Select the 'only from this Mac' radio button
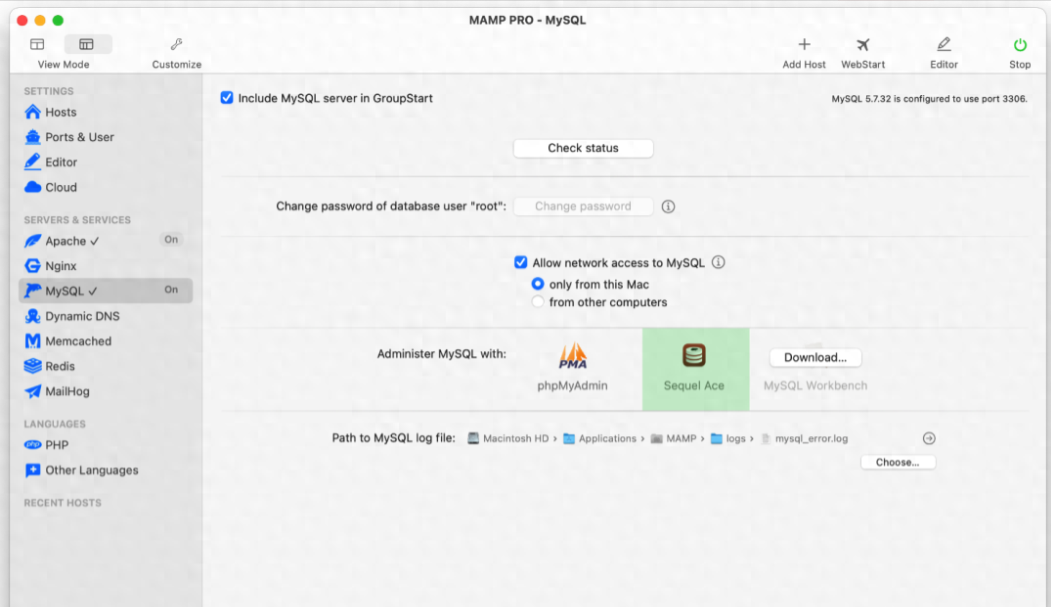This screenshot has width=1051, height=607. click(538, 284)
